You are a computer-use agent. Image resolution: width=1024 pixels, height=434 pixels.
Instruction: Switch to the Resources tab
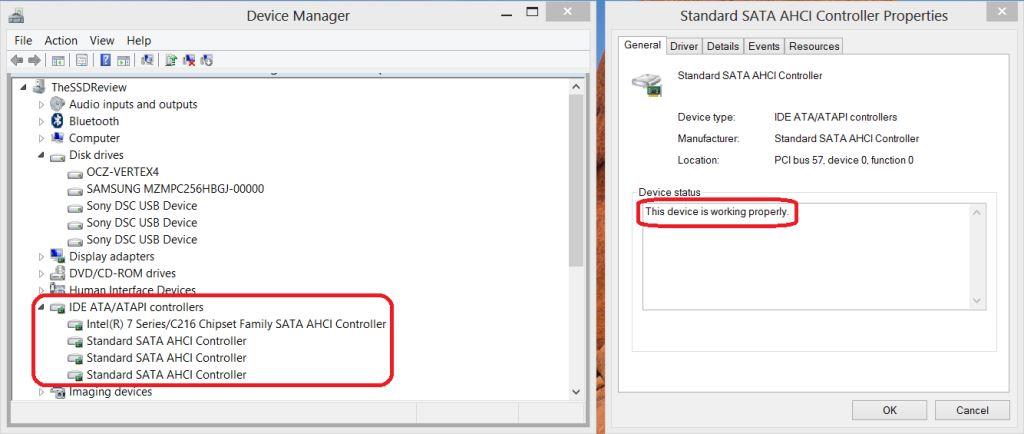point(814,46)
